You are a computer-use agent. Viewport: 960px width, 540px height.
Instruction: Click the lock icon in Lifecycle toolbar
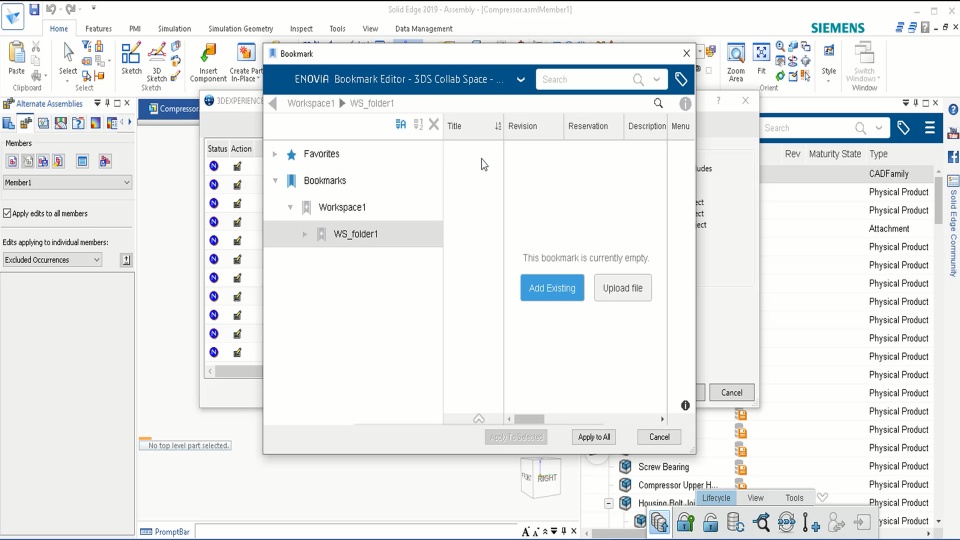tap(685, 522)
